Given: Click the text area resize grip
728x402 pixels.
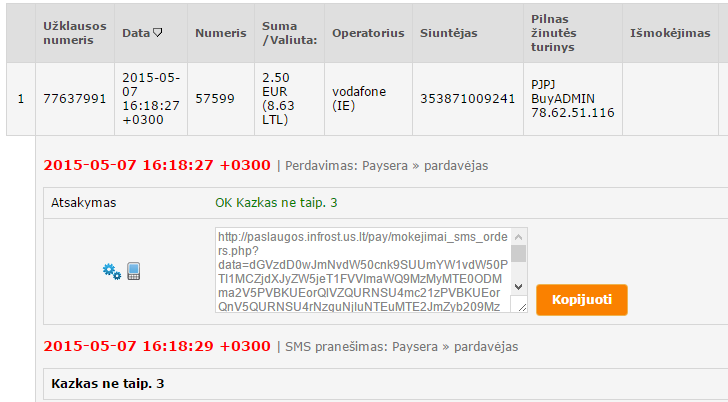Looking at the screenshot, I should [x=522, y=306].
